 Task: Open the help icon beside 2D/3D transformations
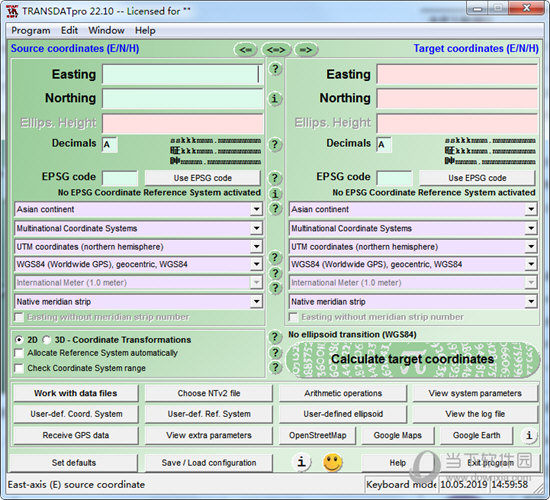(275, 337)
